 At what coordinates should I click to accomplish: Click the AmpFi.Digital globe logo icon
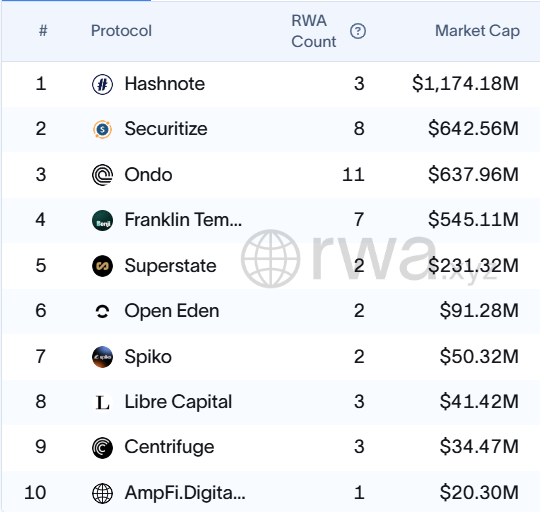point(102,493)
